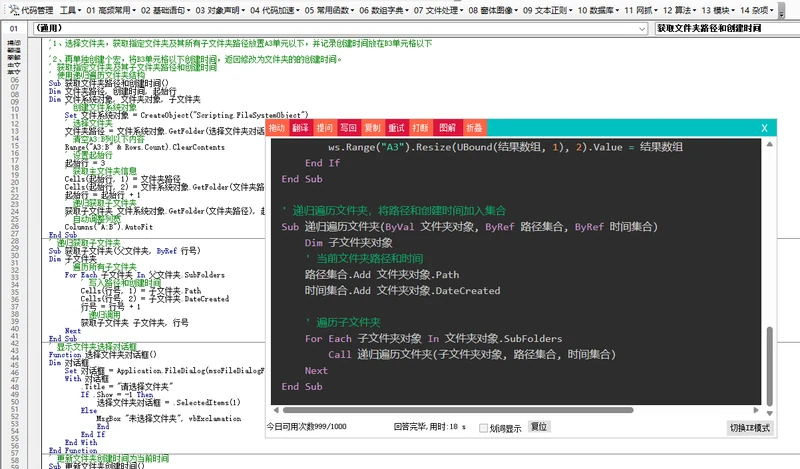The image size is (800, 469).
Task: Click 'Sub 更新文件夹创建时间()' line in editor
Action: (97, 466)
